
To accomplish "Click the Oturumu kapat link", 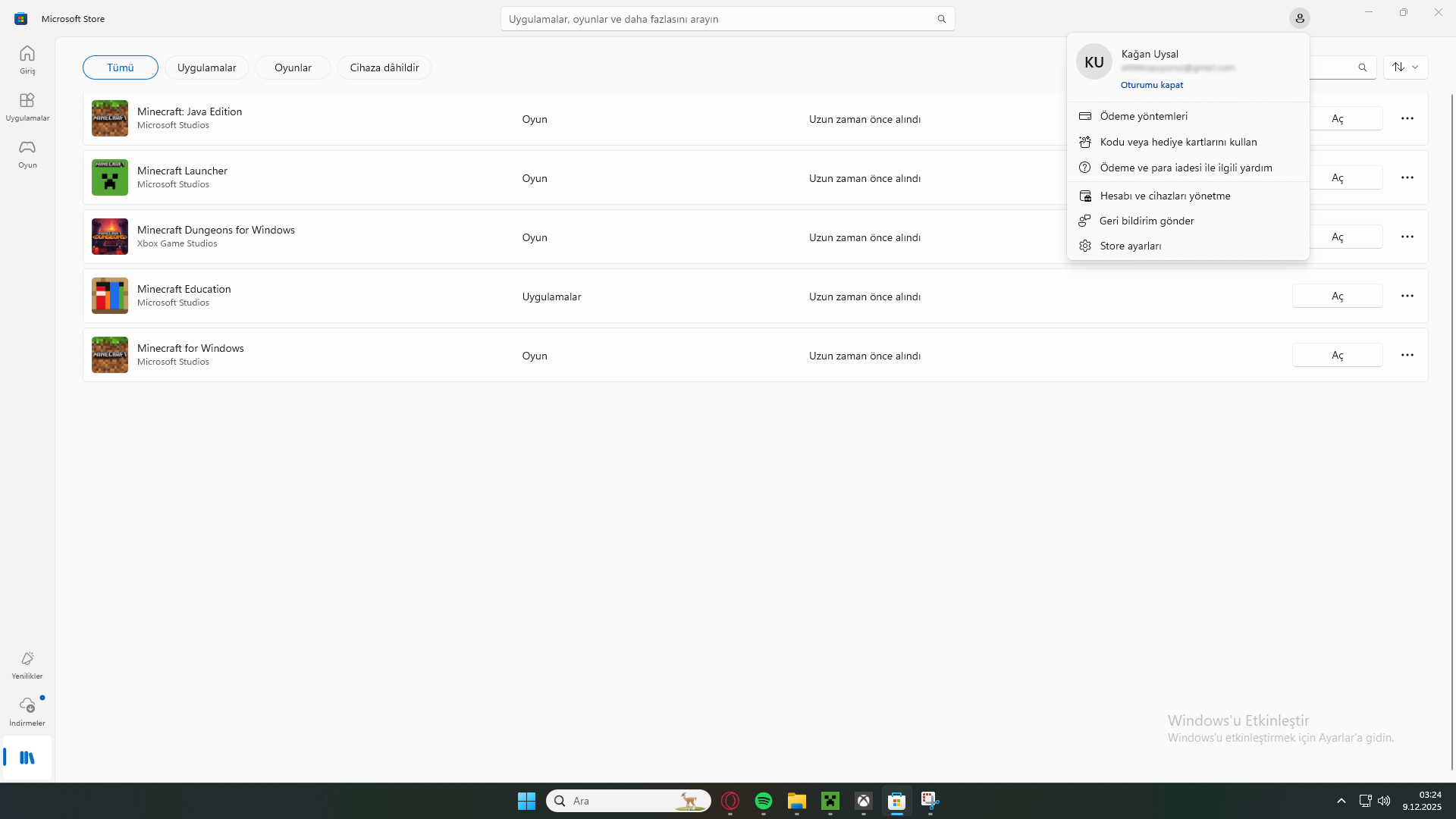I will [1151, 85].
